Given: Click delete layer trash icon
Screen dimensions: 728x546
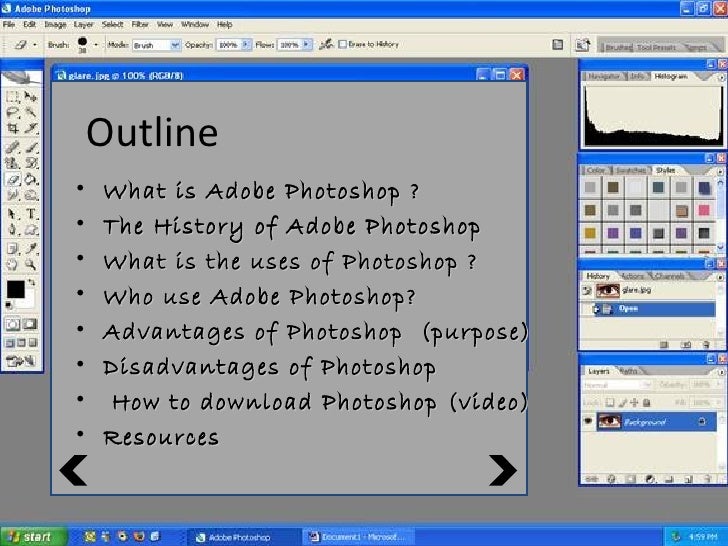Looking at the screenshot, I should [707, 479].
